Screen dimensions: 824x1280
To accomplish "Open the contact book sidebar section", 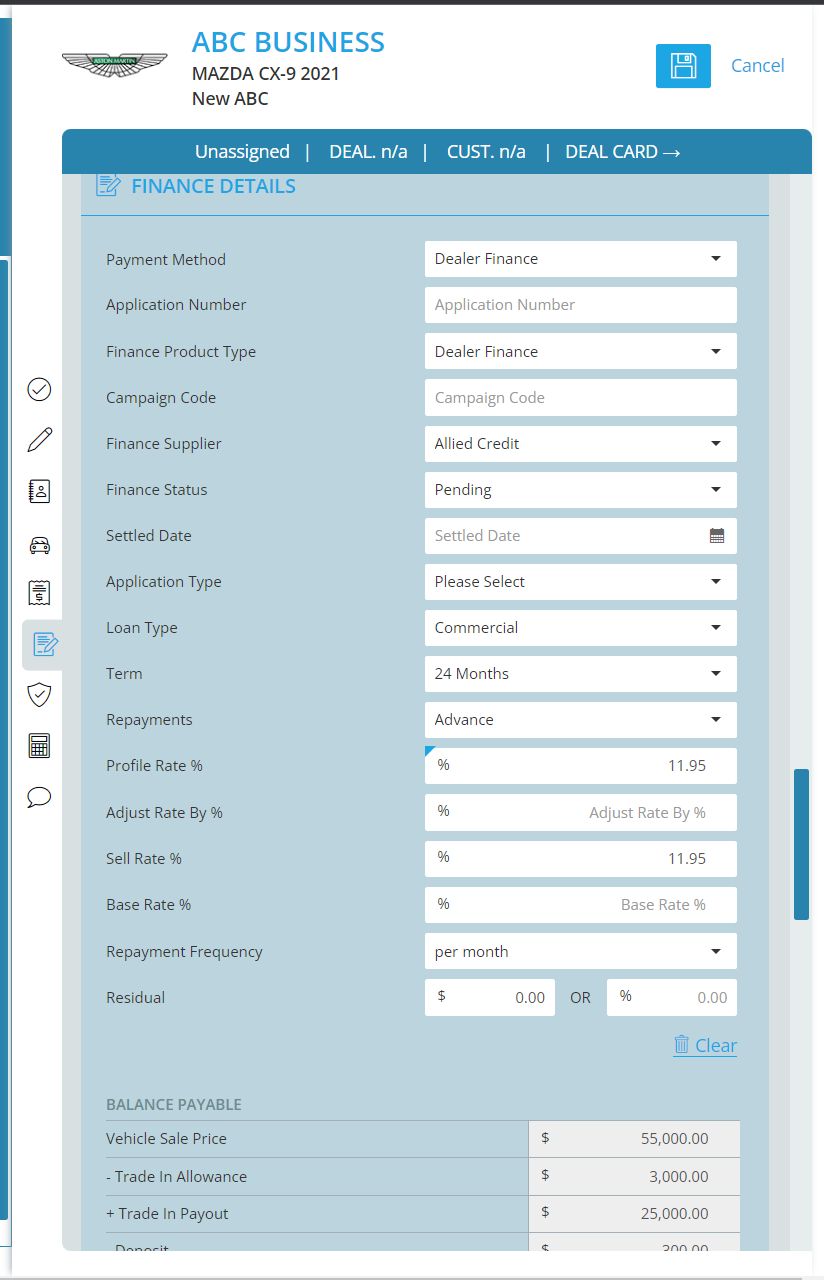I will tap(39, 491).
